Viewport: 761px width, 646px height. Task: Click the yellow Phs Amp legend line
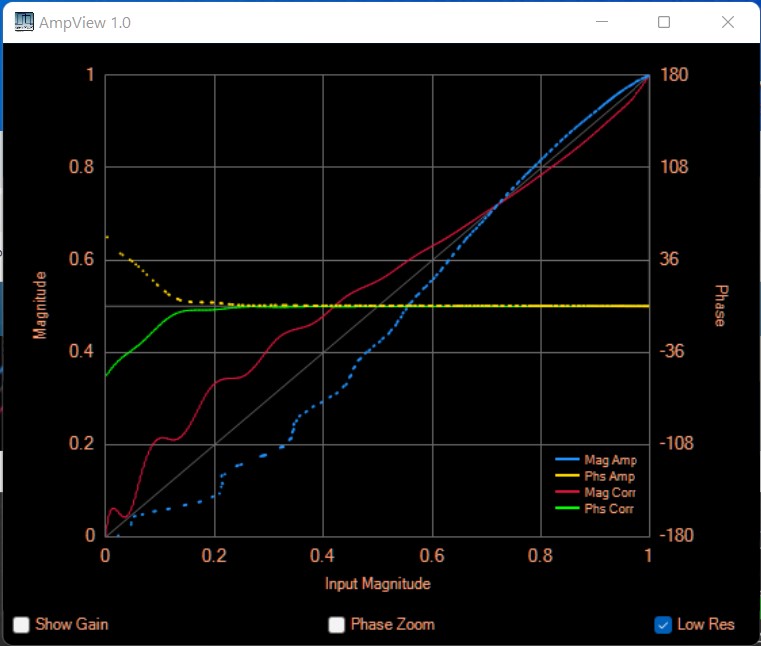point(567,477)
